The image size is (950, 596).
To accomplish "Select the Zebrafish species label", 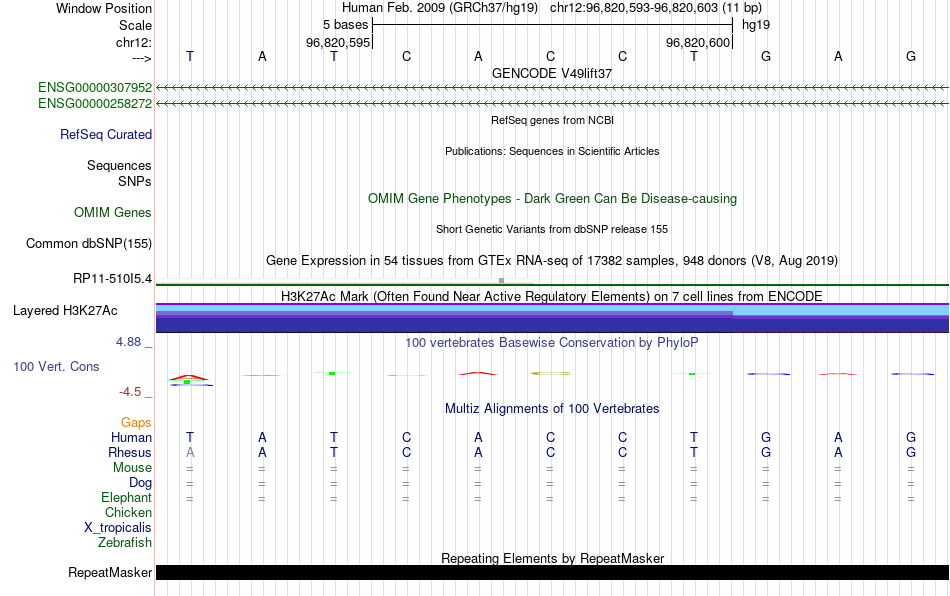I will 125,542.
